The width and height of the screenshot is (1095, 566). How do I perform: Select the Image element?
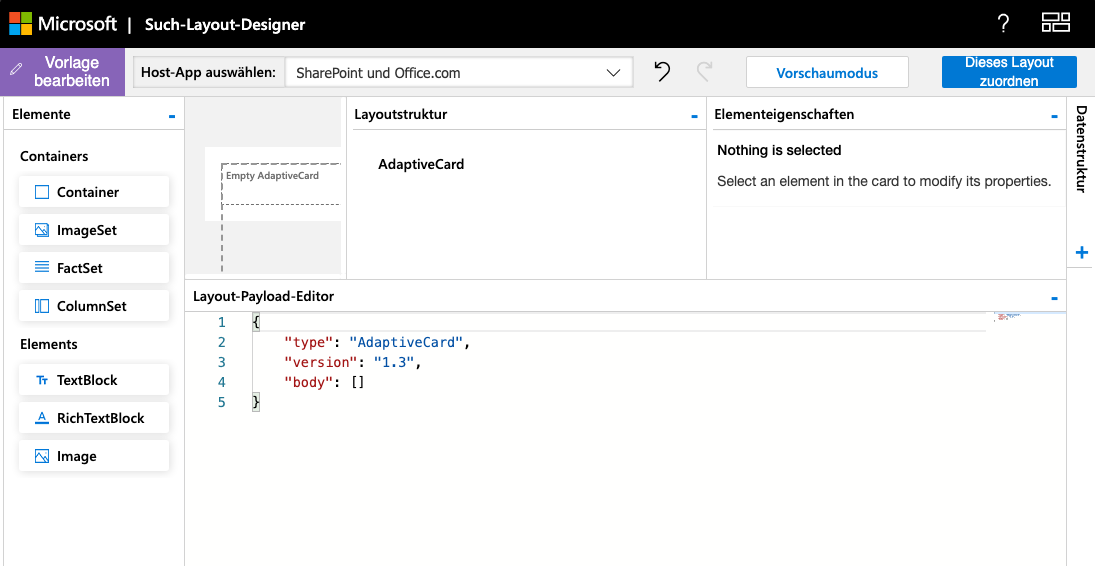tap(94, 456)
